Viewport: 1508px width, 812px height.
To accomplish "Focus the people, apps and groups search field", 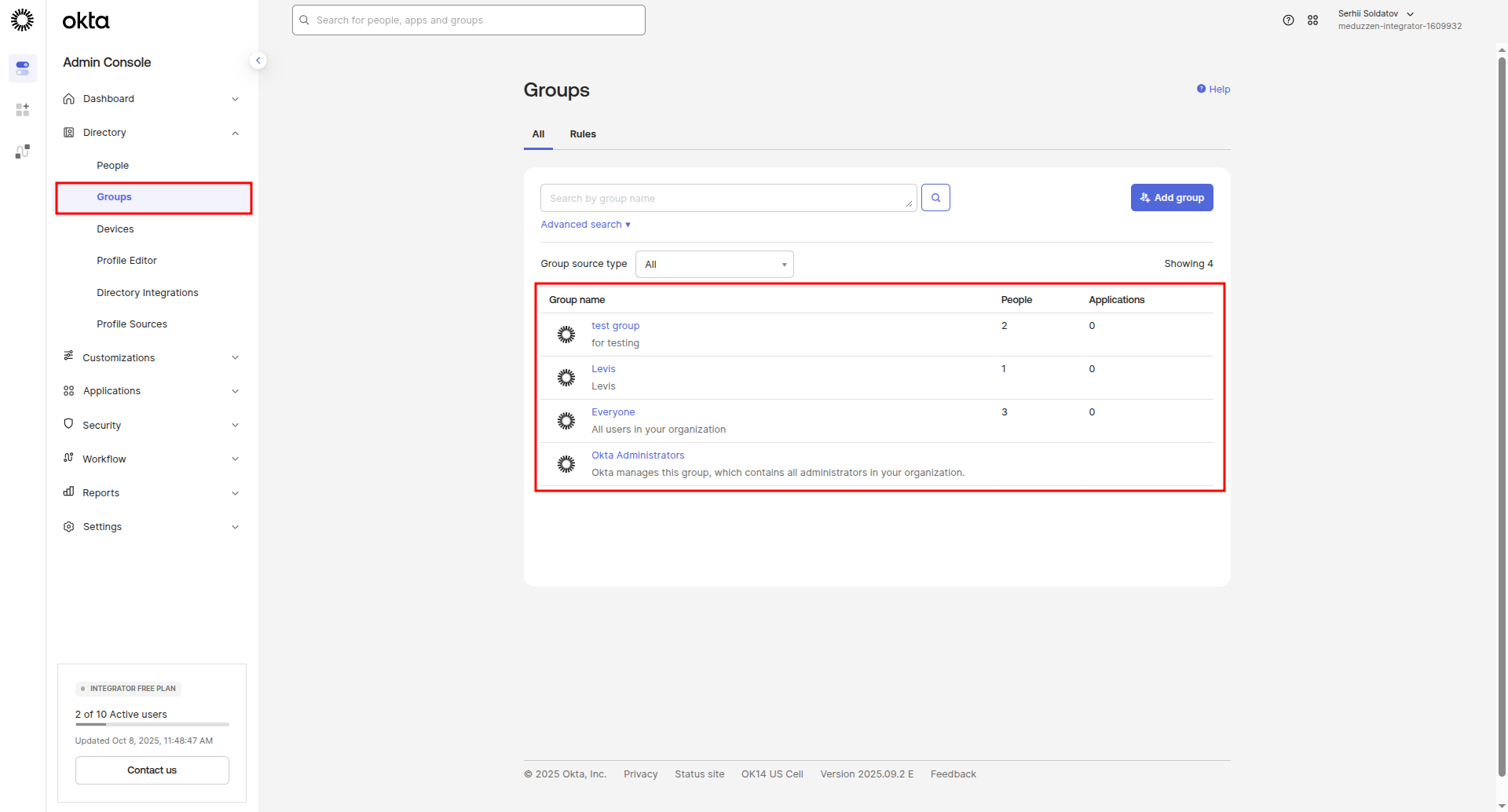I will click(469, 20).
